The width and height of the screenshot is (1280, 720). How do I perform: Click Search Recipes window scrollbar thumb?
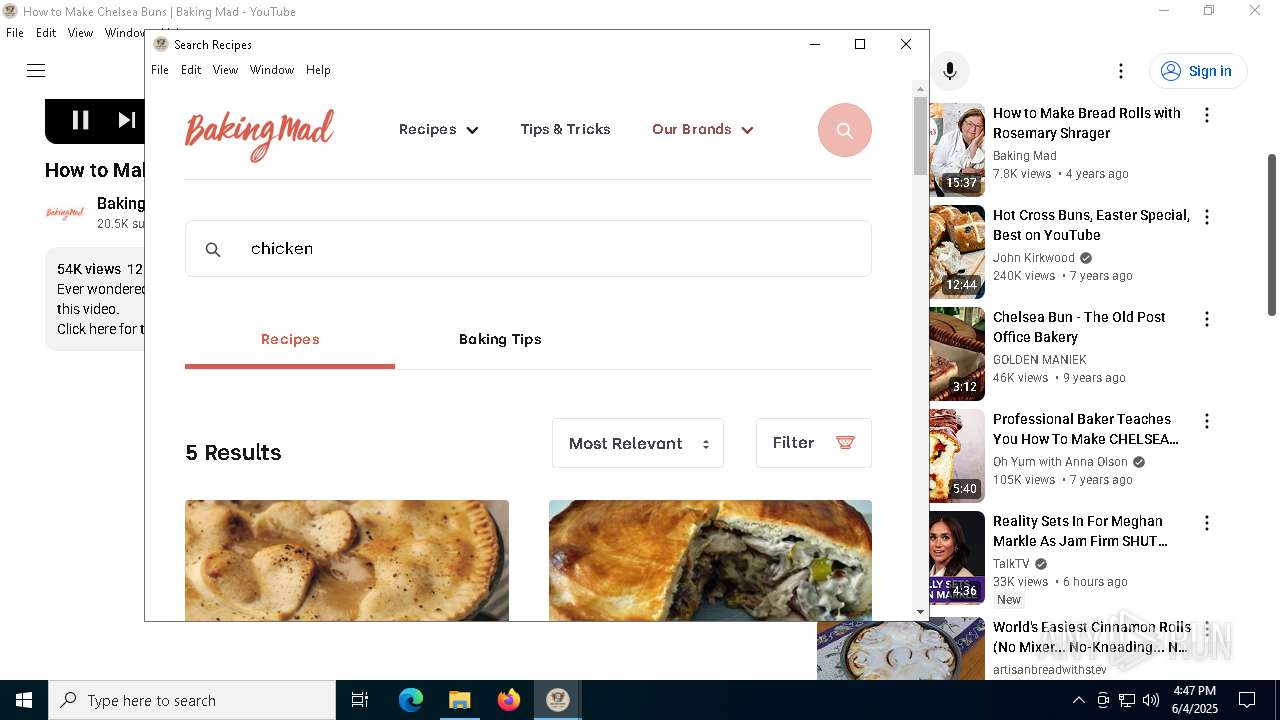920,137
